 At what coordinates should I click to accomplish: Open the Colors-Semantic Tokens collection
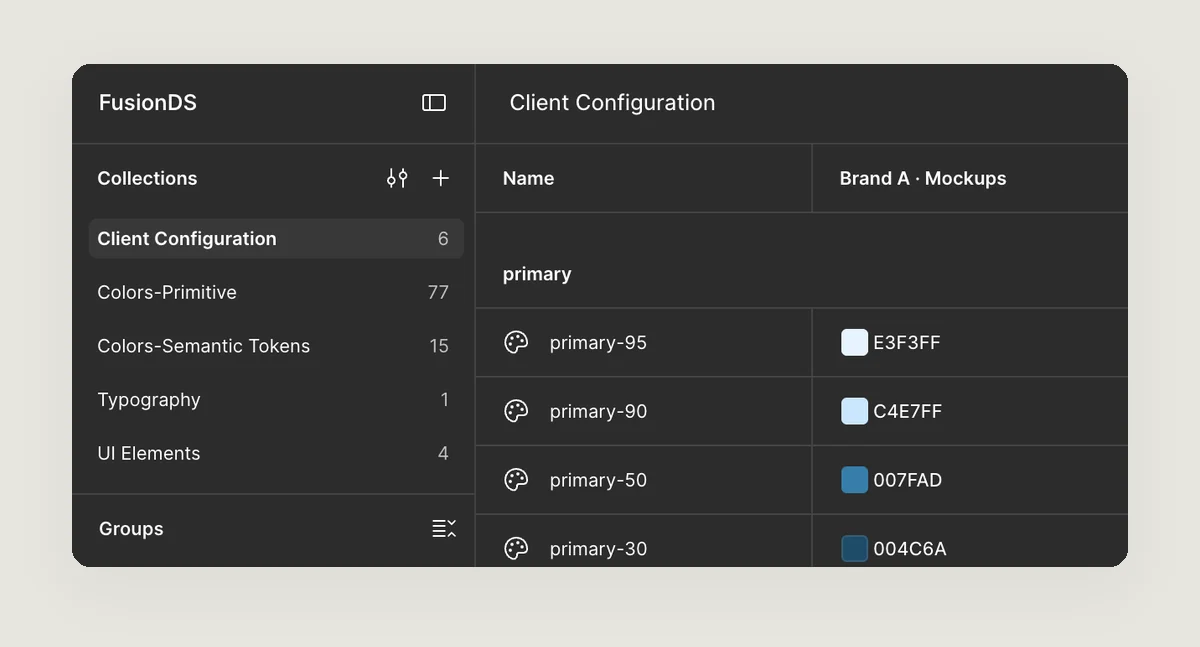pyautogui.click(x=276, y=346)
